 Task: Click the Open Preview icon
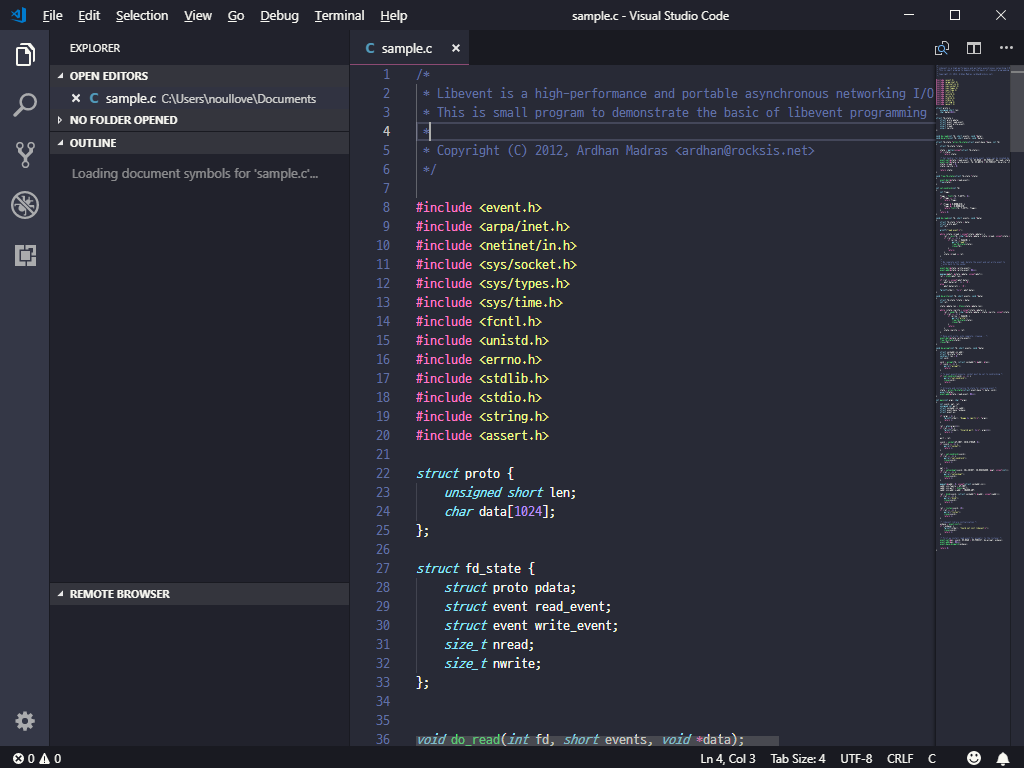click(x=941, y=47)
